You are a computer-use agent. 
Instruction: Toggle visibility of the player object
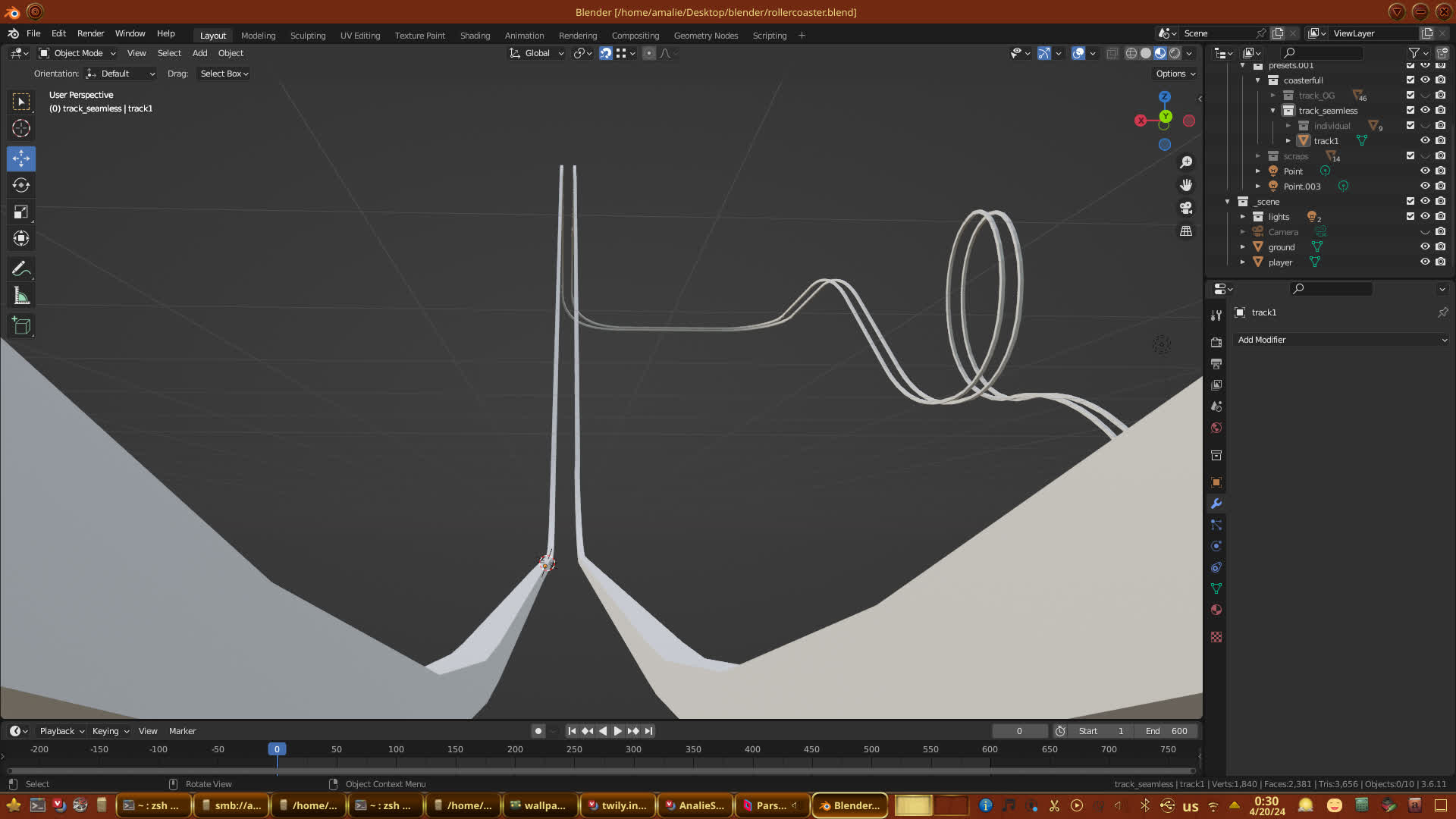(x=1425, y=262)
